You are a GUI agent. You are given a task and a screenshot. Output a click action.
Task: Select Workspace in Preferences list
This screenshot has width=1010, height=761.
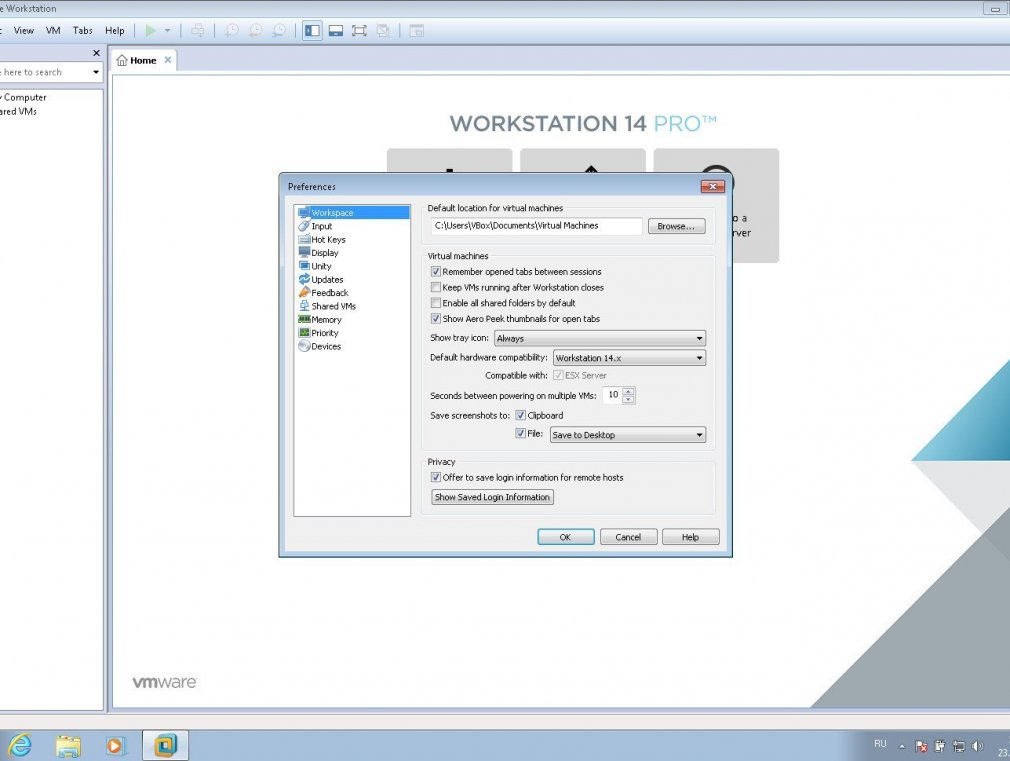pos(352,213)
